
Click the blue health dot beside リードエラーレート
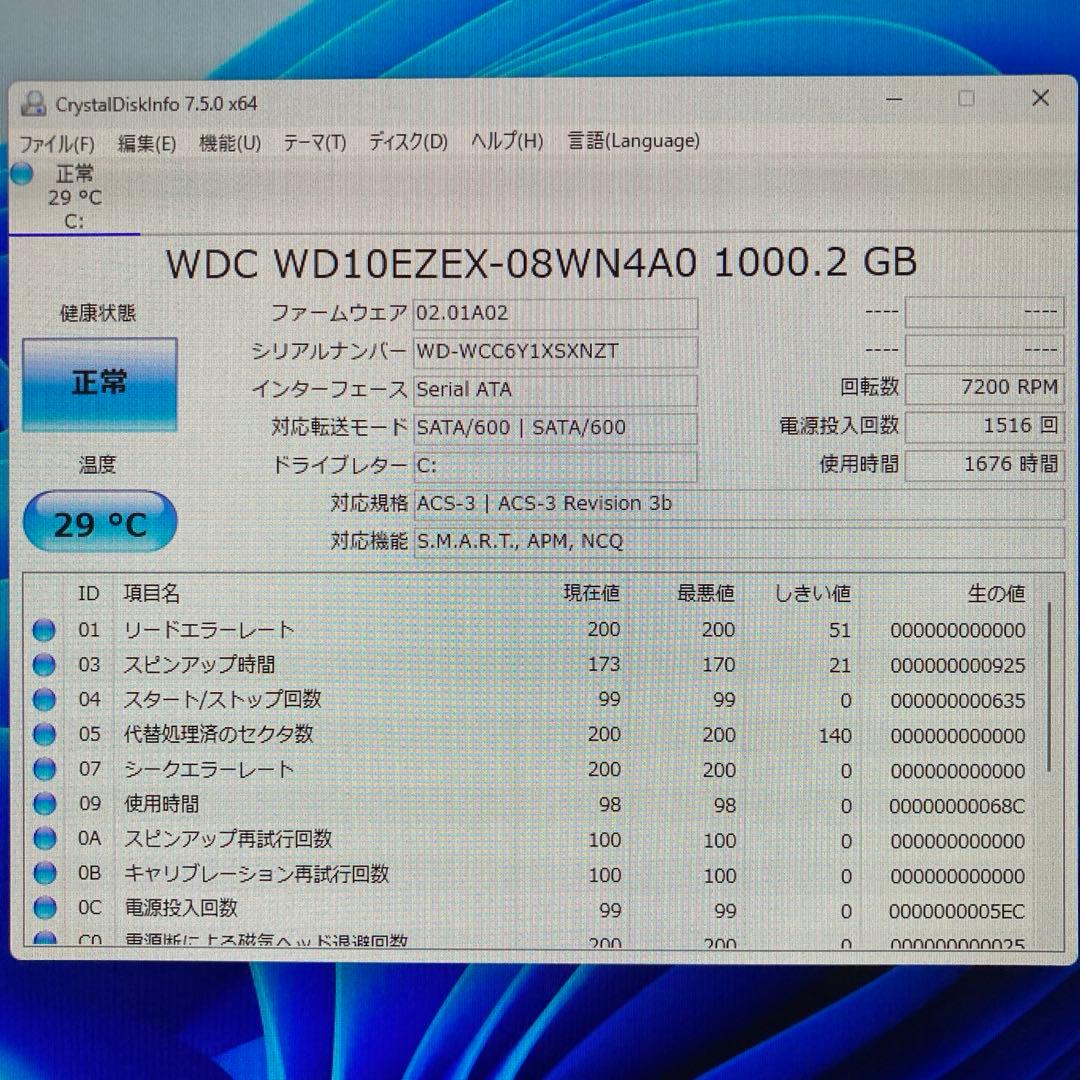pyautogui.click(x=43, y=630)
